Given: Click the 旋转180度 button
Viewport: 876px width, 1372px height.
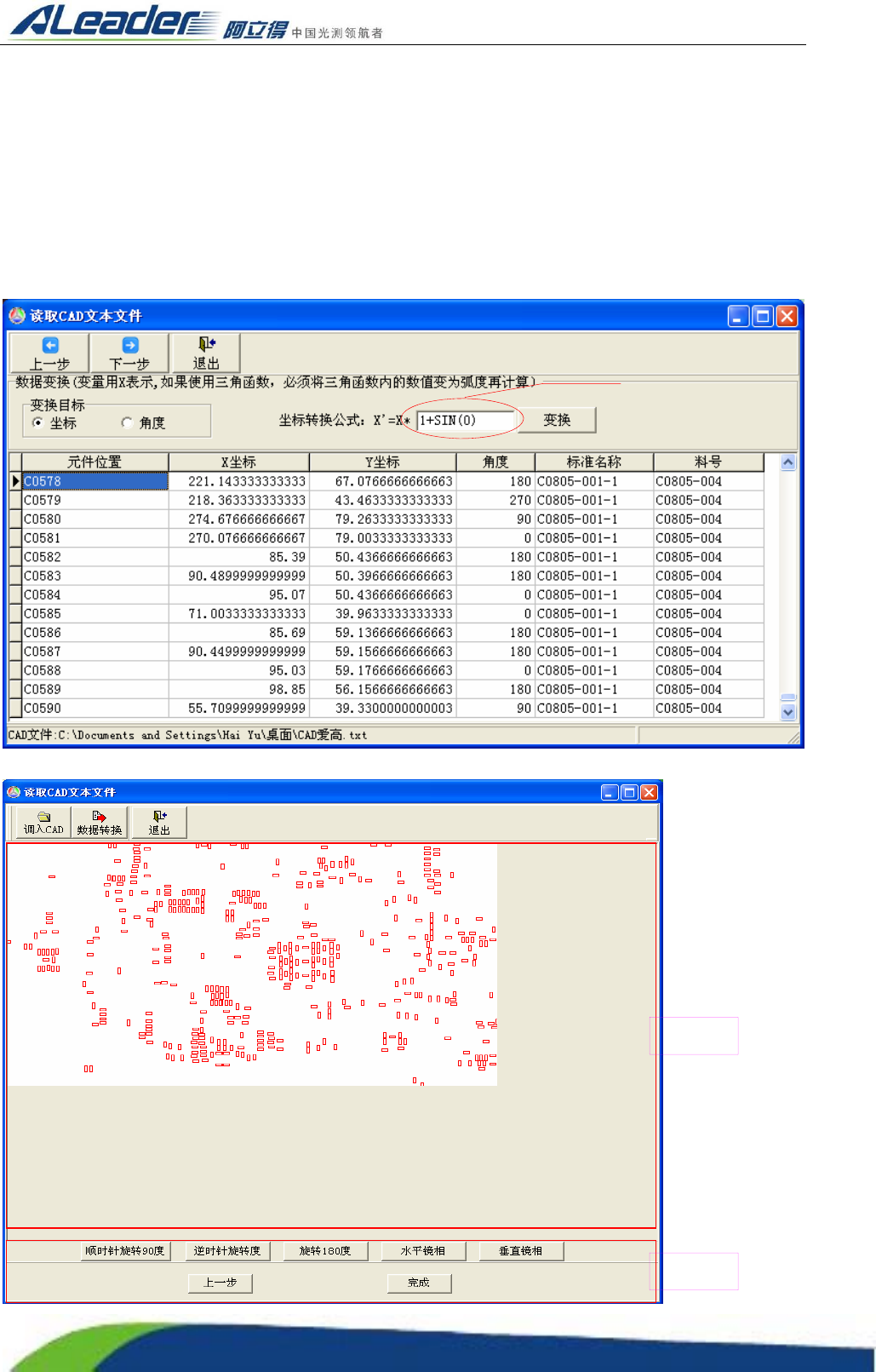Looking at the screenshot, I should click(326, 1251).
